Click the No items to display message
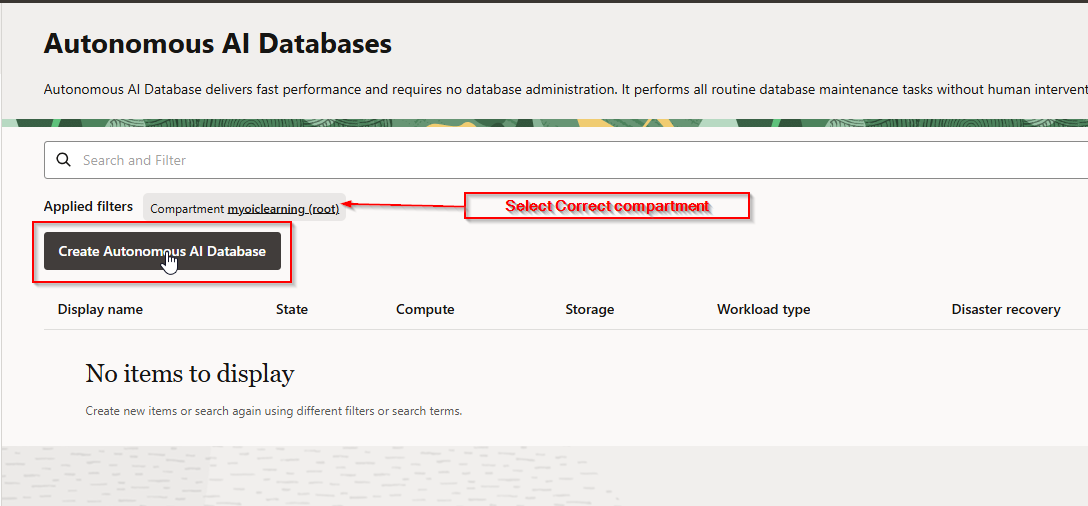This screenshot has height=506, width=1088. tap(190, 374)
